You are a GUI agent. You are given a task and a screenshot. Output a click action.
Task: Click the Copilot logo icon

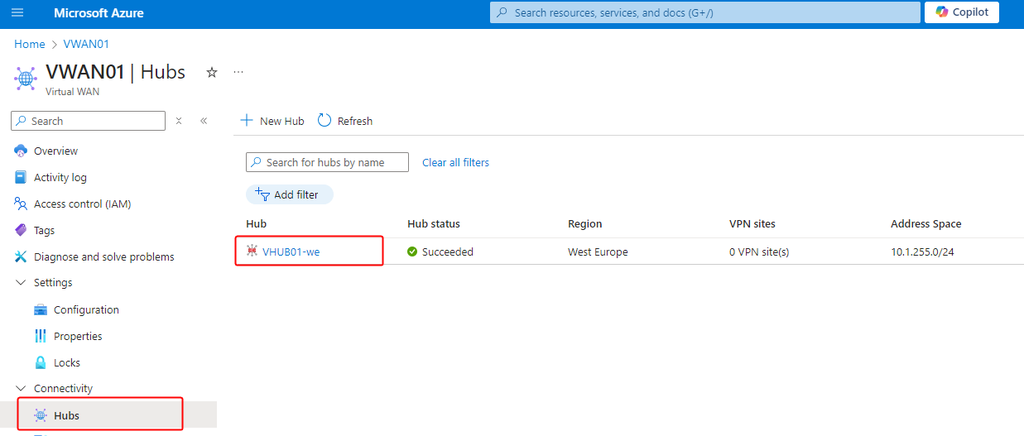(941, 12)
